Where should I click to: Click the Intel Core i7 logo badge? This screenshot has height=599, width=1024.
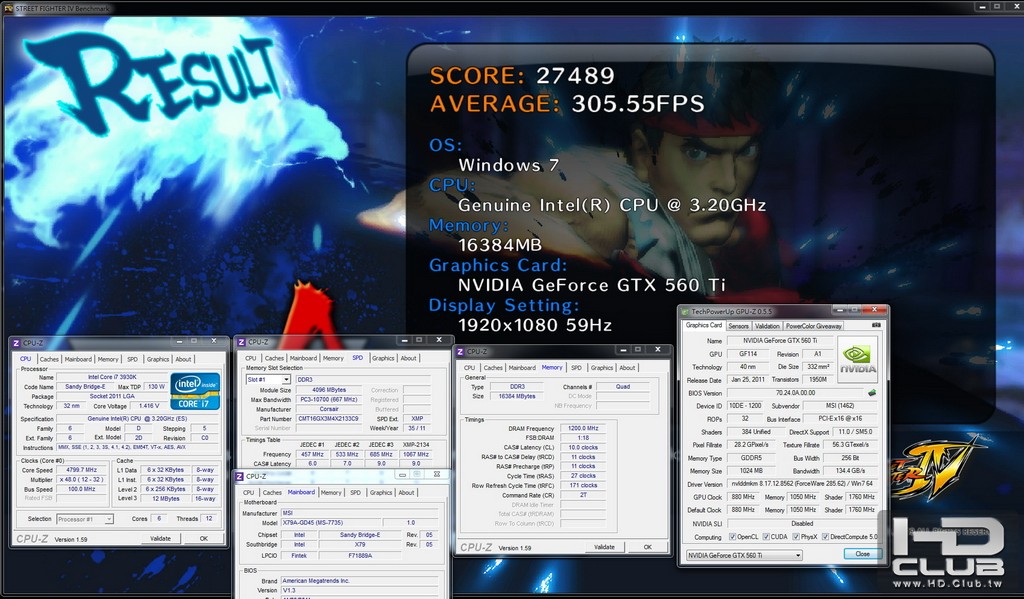pos(195,391)
